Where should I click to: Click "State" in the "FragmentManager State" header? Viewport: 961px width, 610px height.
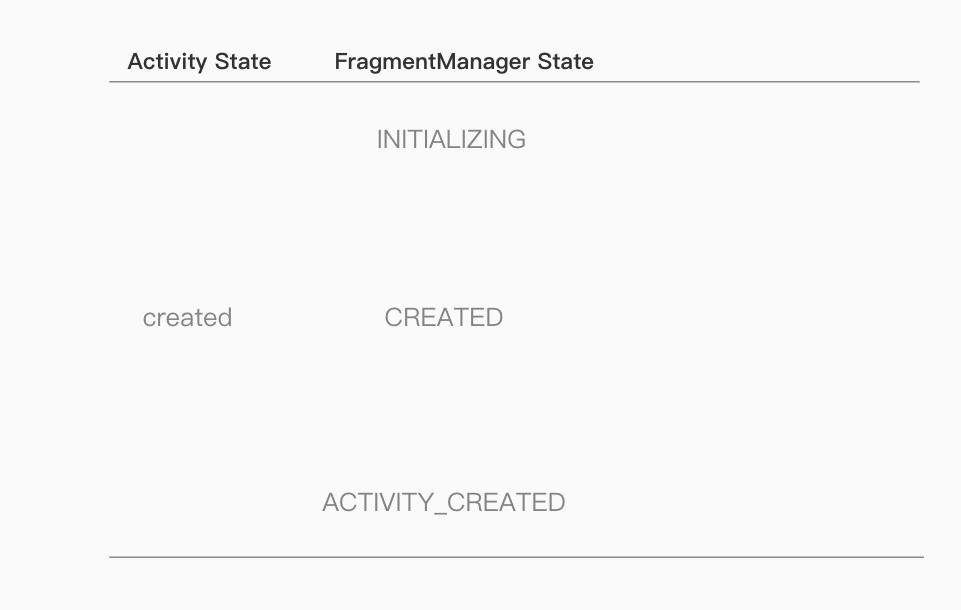pyautogui.click(x=566, y=62)
